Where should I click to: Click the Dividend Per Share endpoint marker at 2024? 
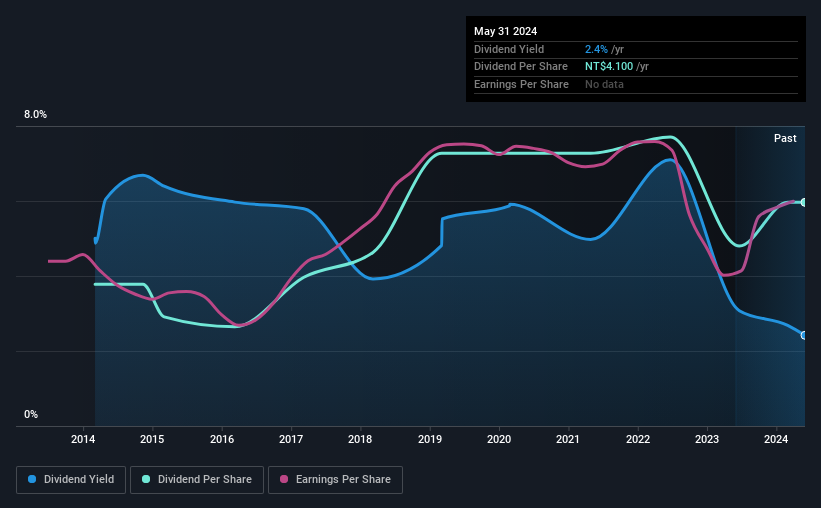(804, 202)
